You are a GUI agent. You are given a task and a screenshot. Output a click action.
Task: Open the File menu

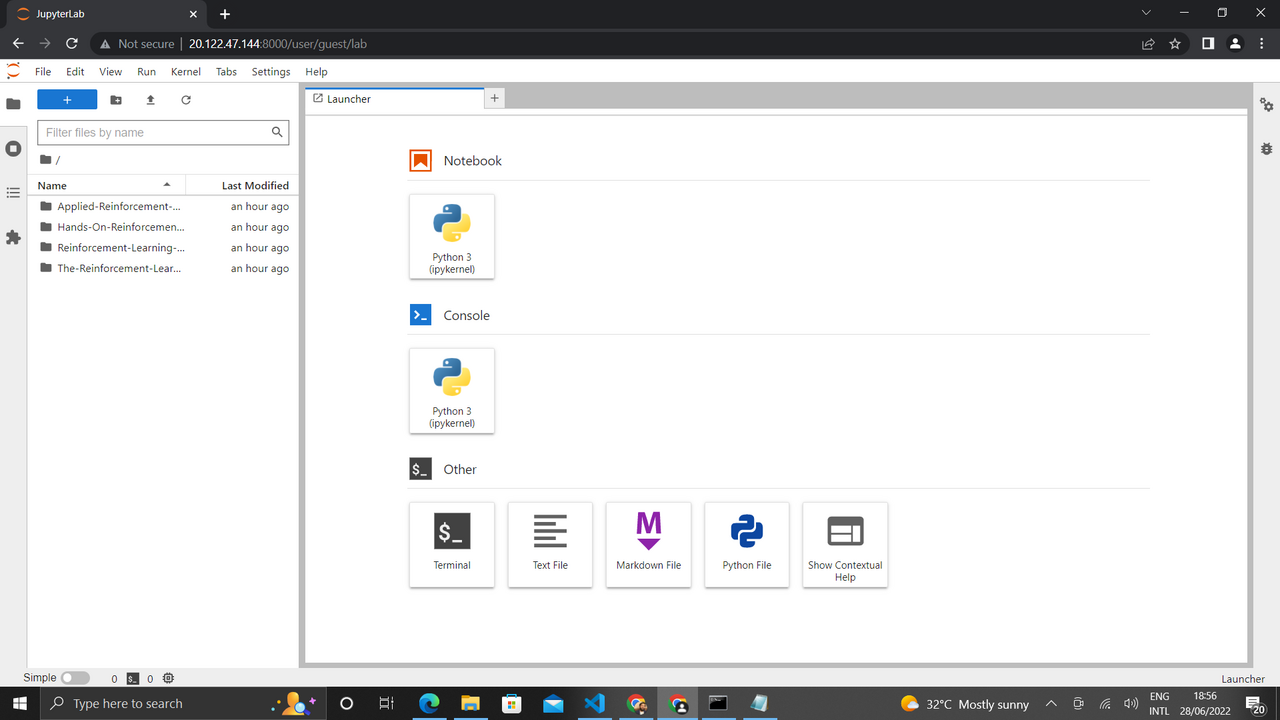tap(43, 72)
